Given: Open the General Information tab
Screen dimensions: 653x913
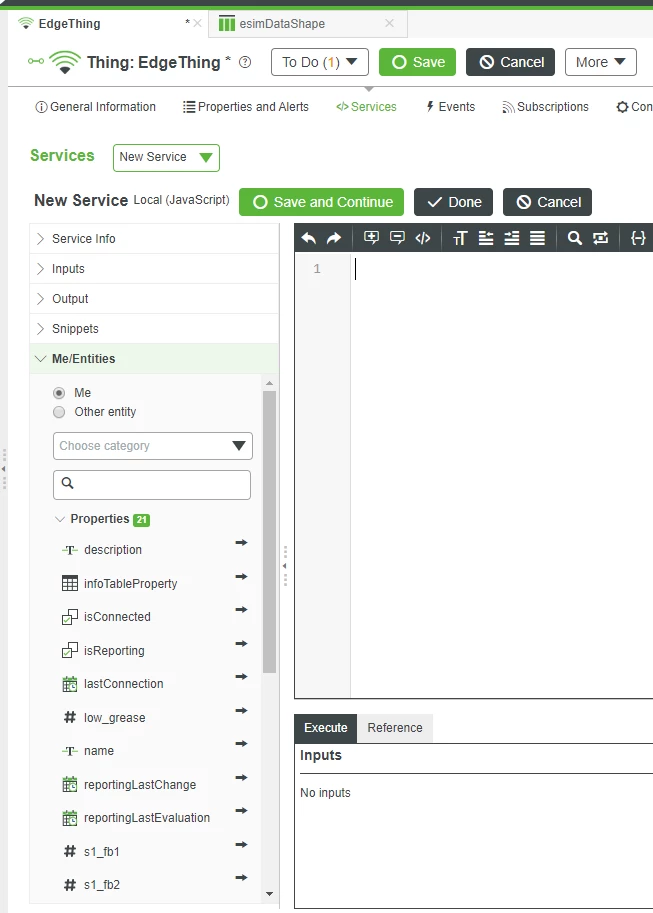Looking at the screenshot, I should click(x=96, y=107).
